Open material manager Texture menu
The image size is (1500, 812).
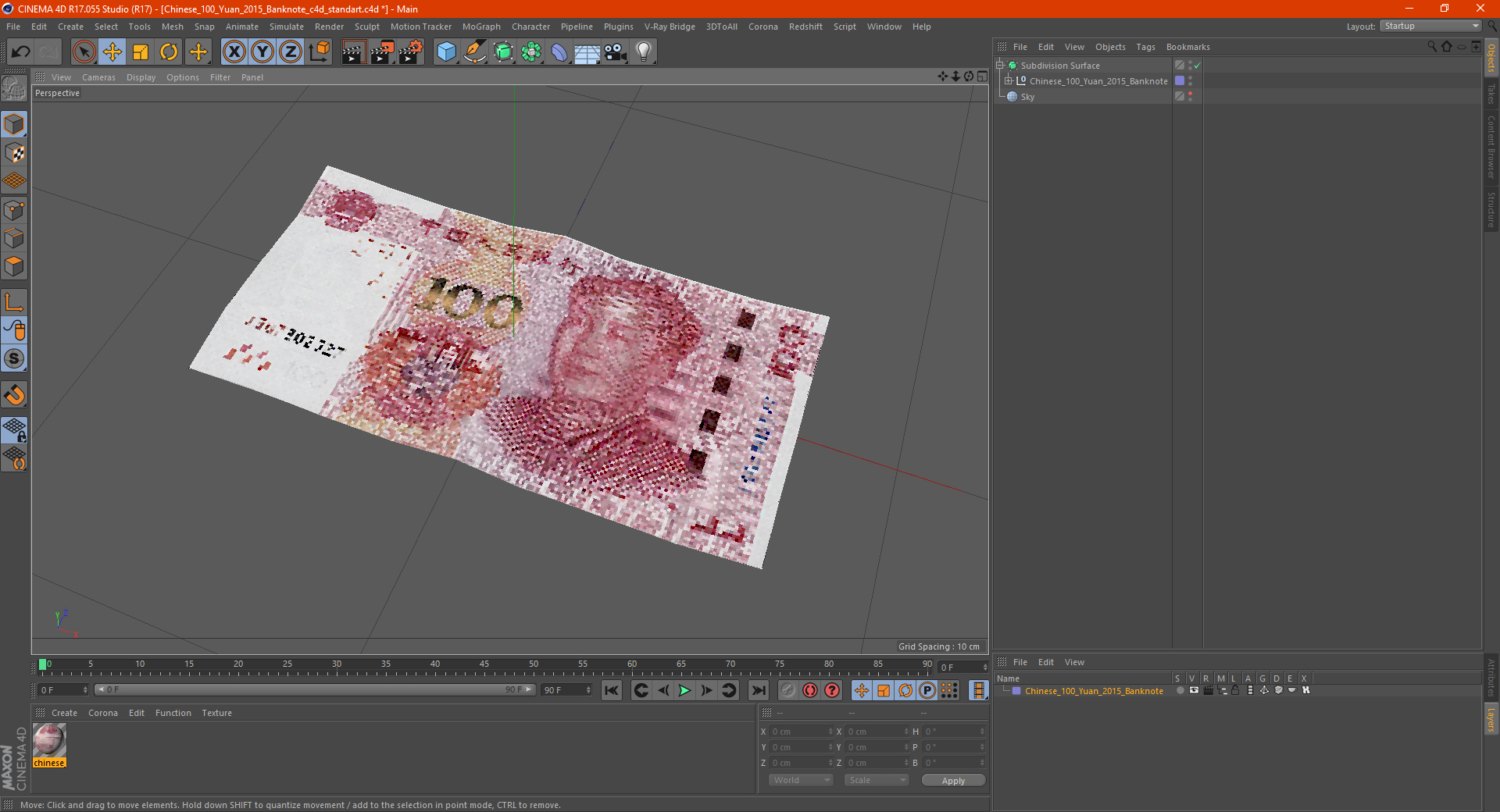216,713
